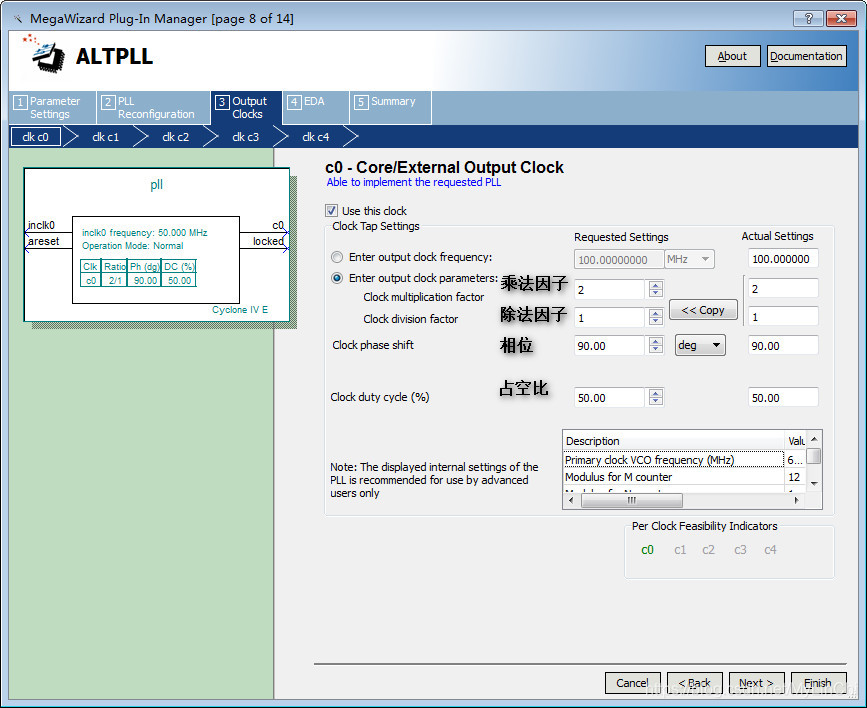Go to the clk c4 sub-page

coord(316,137)
